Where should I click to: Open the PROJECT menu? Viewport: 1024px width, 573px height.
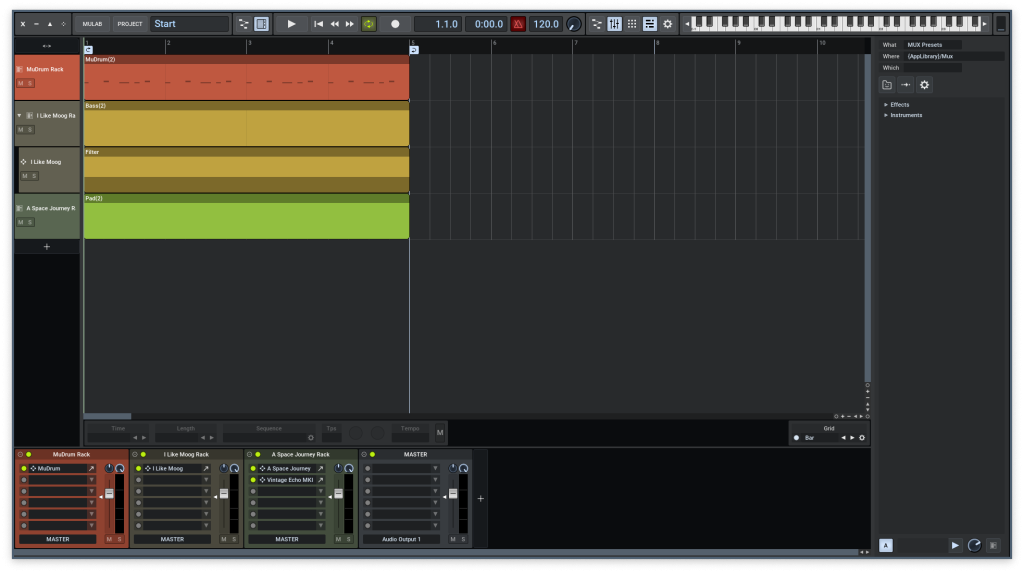click(130, 24)
